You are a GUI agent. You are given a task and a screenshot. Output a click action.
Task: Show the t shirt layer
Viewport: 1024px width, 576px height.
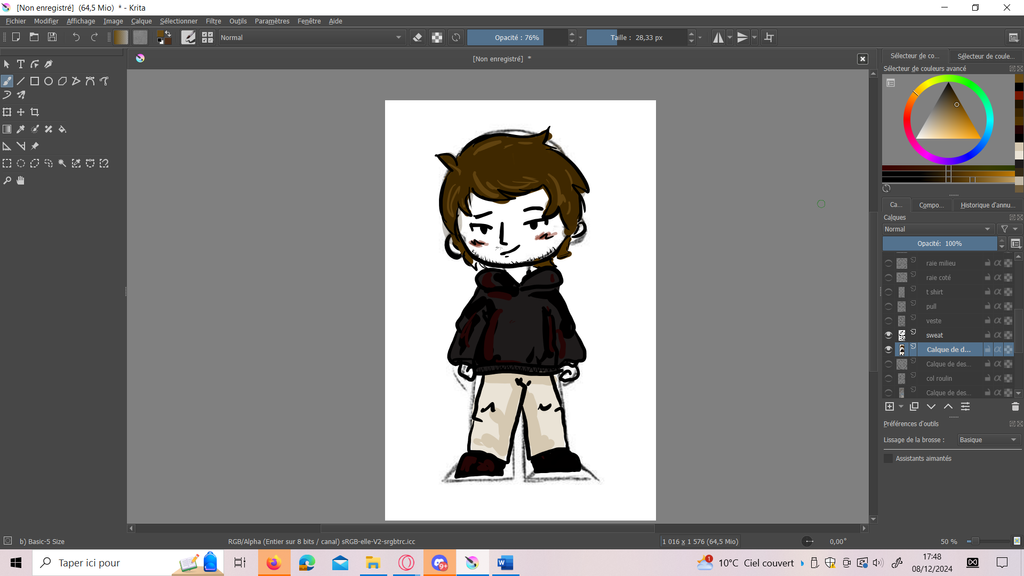point(888,292)
